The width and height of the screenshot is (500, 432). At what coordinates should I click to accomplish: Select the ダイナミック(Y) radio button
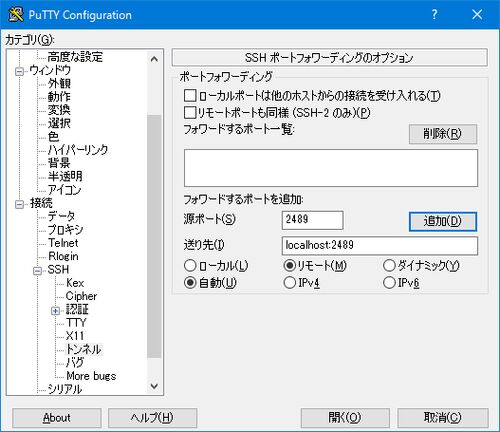pyautogui.click(x=389, y=266)
